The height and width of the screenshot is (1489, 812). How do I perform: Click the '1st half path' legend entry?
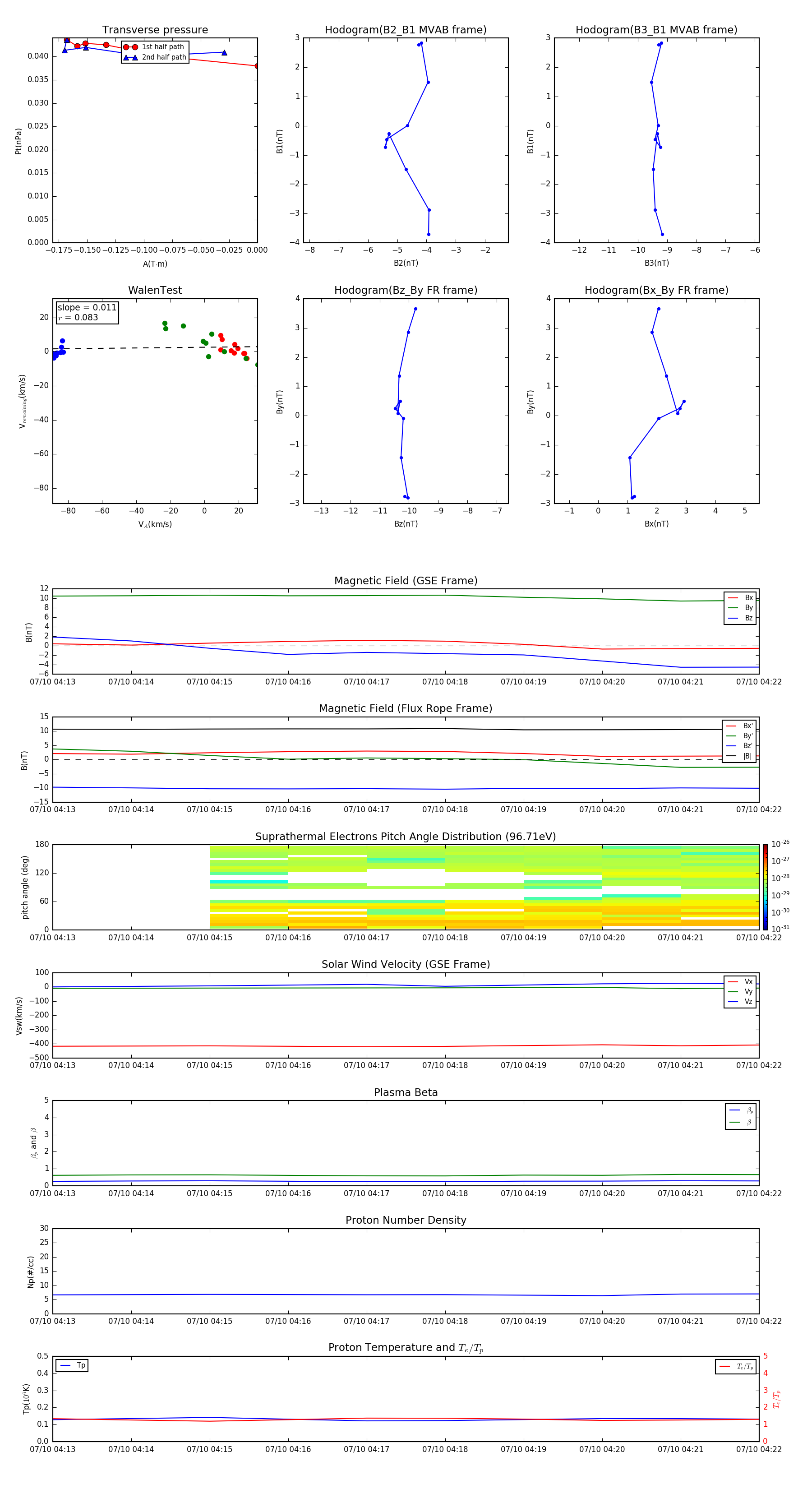[x=154, y=47]
